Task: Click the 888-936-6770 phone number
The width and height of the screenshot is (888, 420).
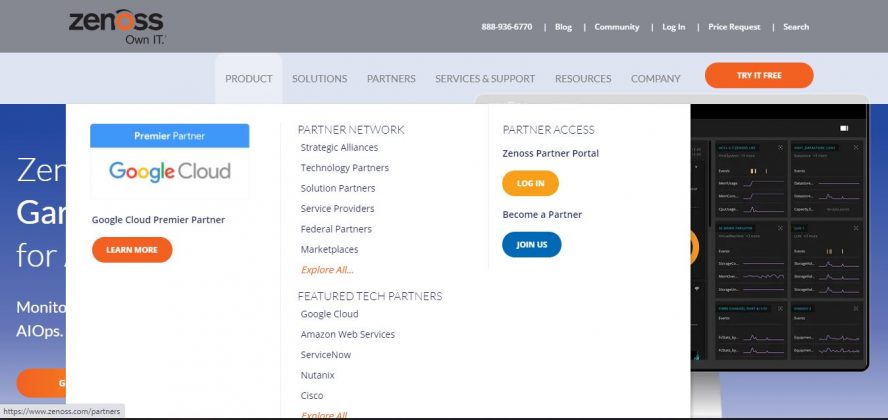Action: [507, 27]
